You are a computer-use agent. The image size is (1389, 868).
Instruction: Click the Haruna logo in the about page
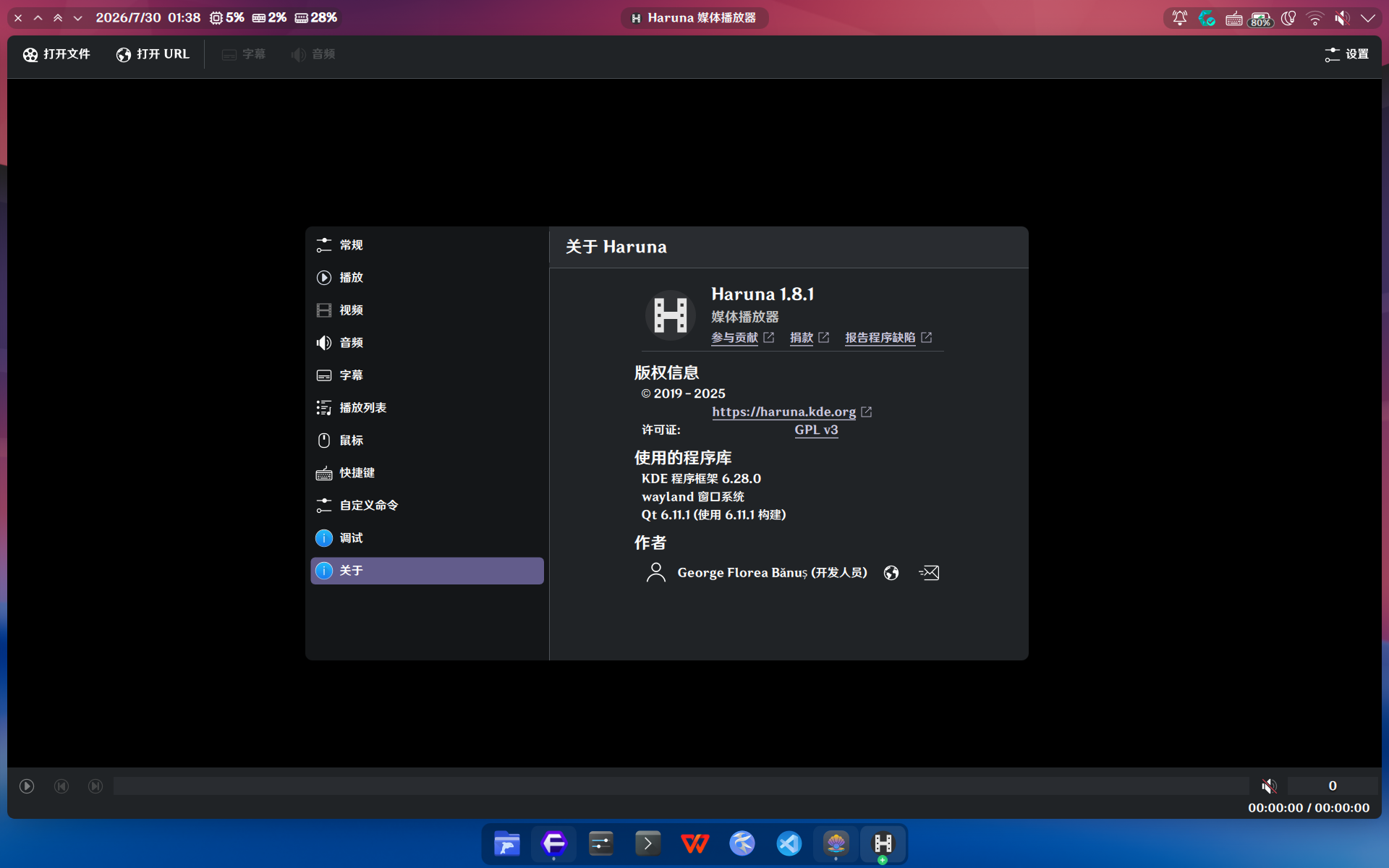(671, 315)
